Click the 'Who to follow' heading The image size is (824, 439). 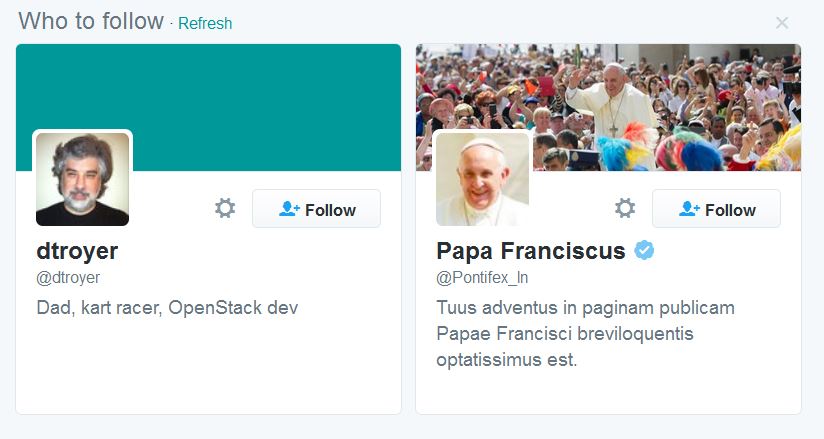pos(91,22)
